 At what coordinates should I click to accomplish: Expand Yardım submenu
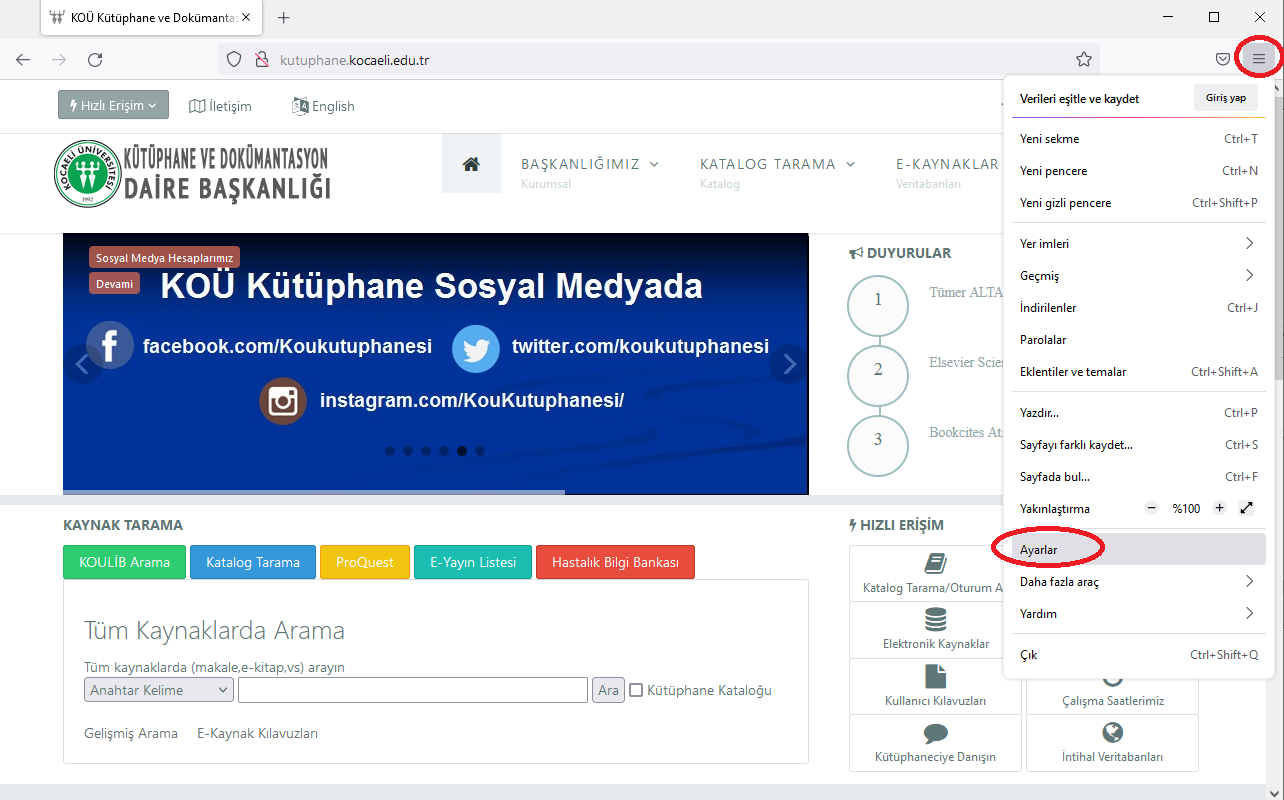(x=1138, y=614)
